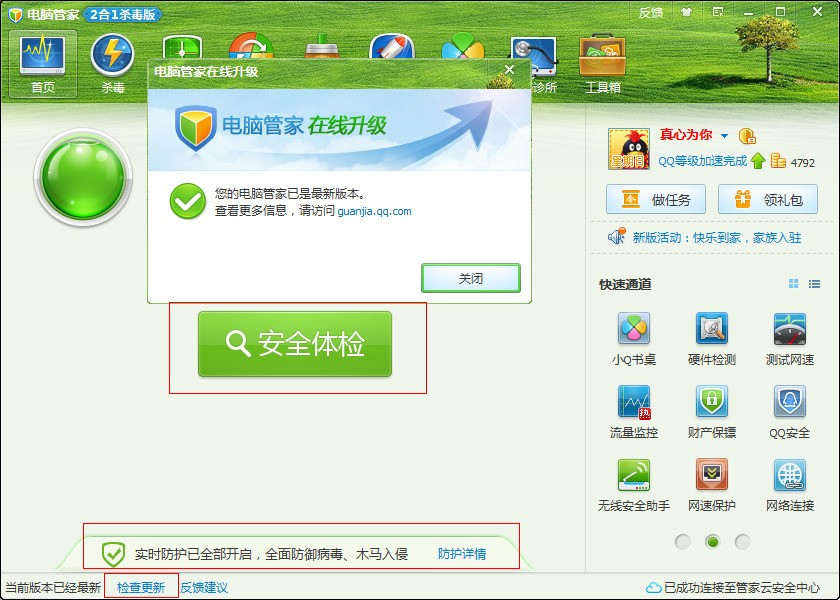The height and width of the screenshot is (600, 840).
Task: Start the 安全体检 security scan
Action: [295, 344]
